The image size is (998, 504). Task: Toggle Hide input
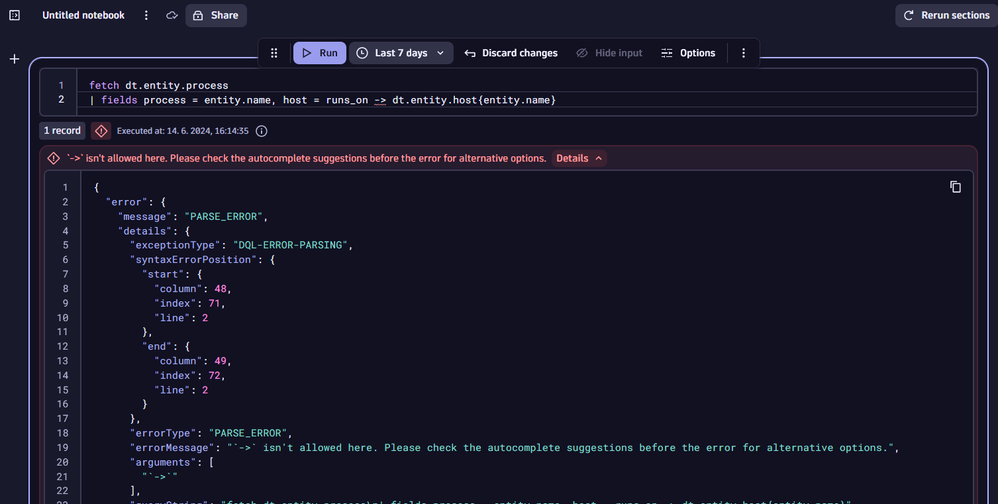[609, 53]
